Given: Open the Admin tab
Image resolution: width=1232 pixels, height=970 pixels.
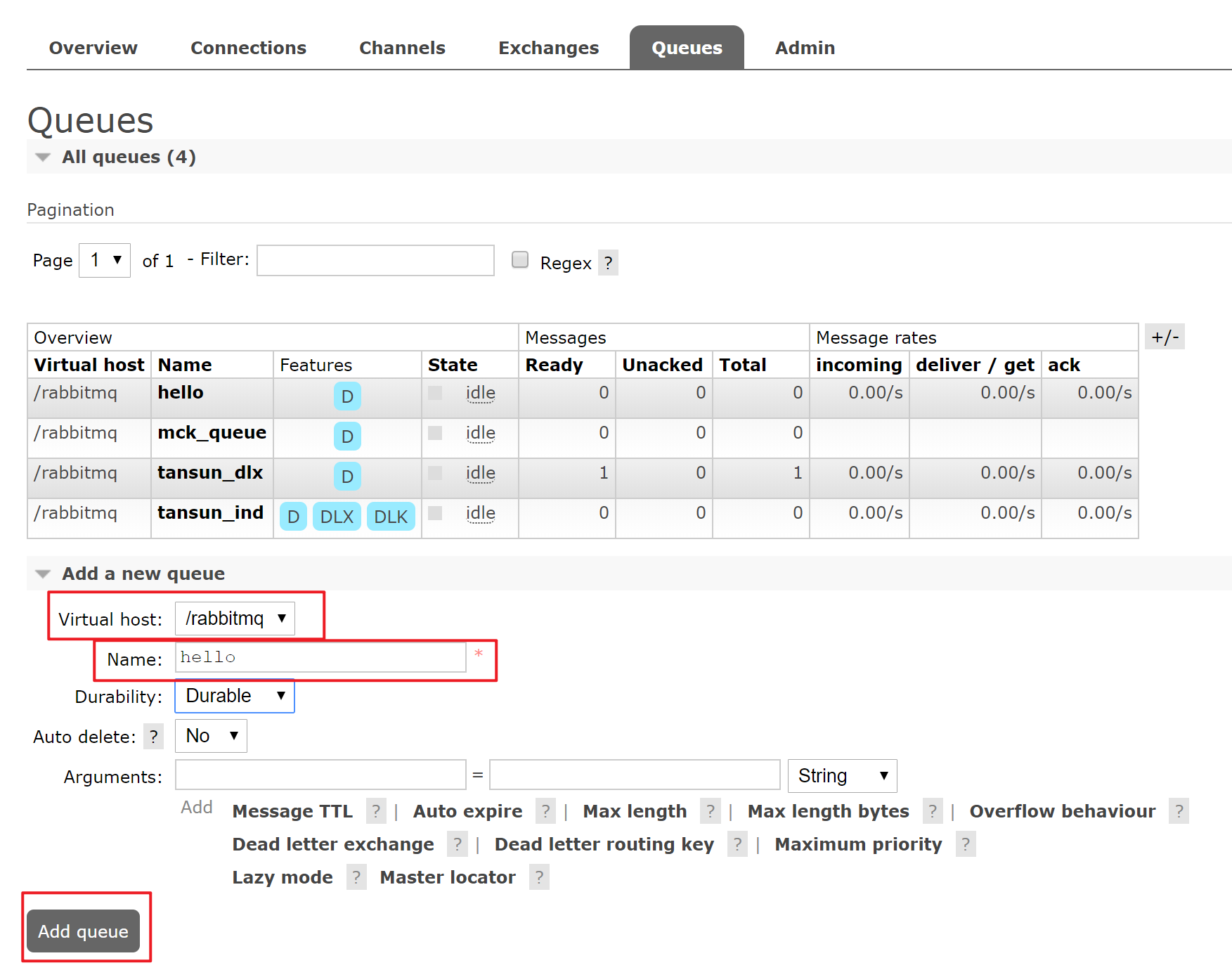Looking at the screenshot, I should tap(805, 48).
